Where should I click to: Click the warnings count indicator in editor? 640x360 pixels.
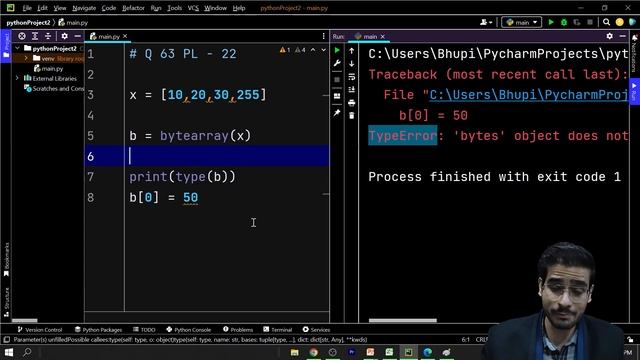pos(292,50)
